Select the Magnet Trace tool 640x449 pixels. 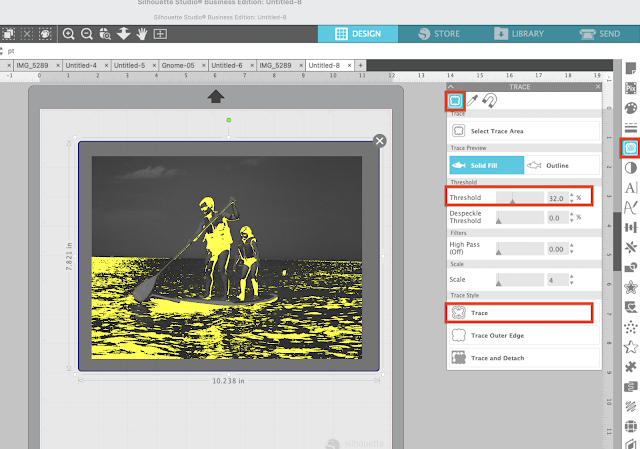click(489, 100)
